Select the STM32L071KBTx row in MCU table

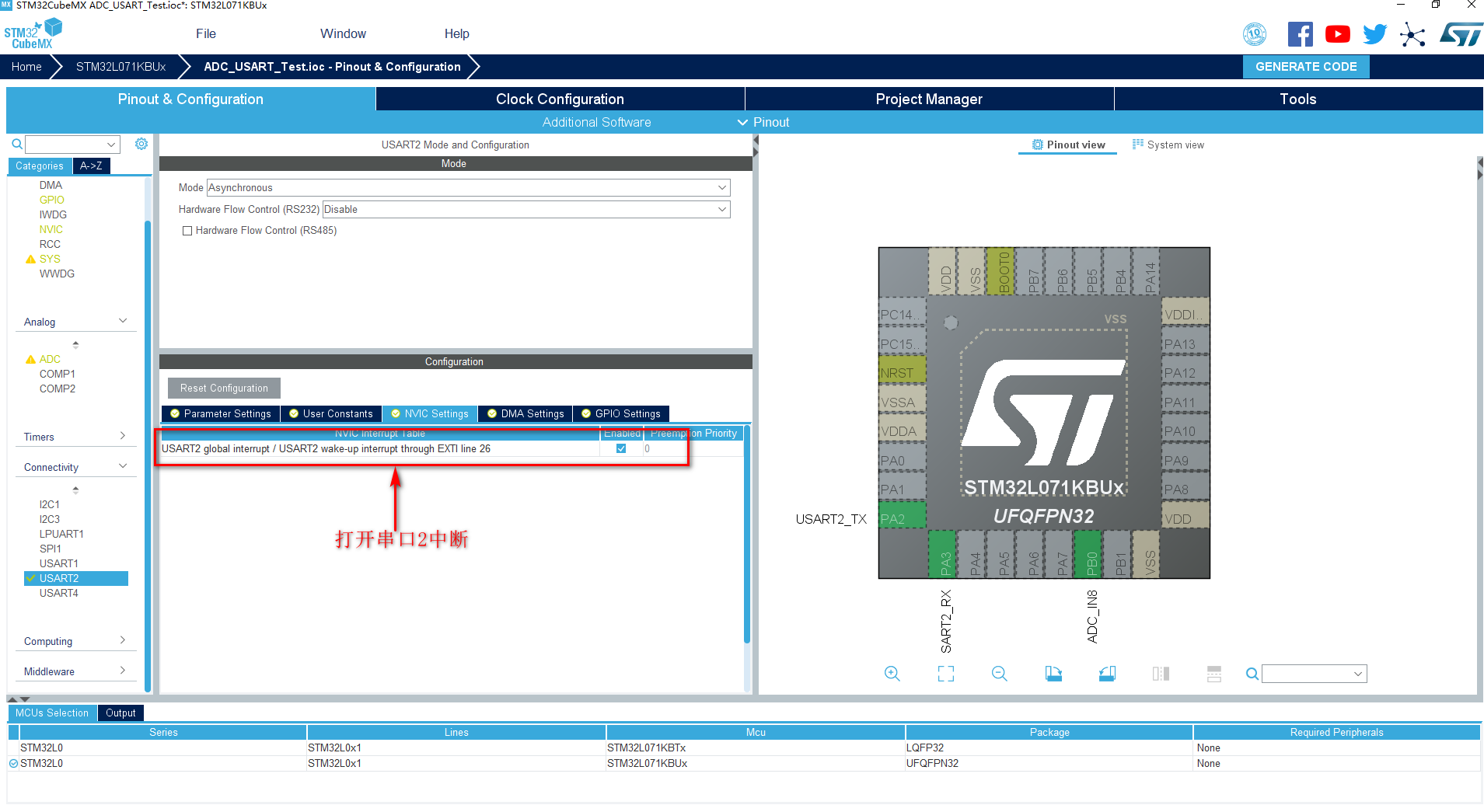point(744,748)
